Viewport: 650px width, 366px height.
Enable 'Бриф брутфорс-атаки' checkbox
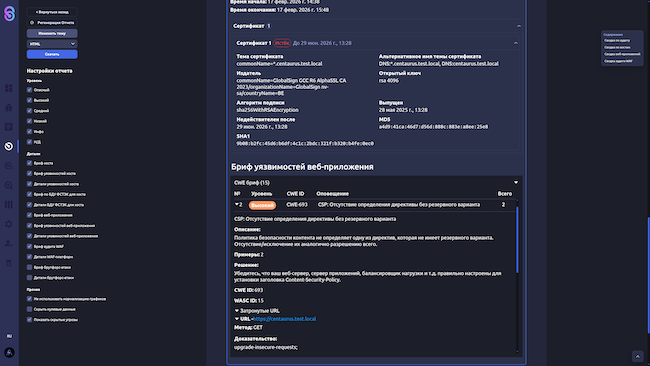[x=29, y=267]
